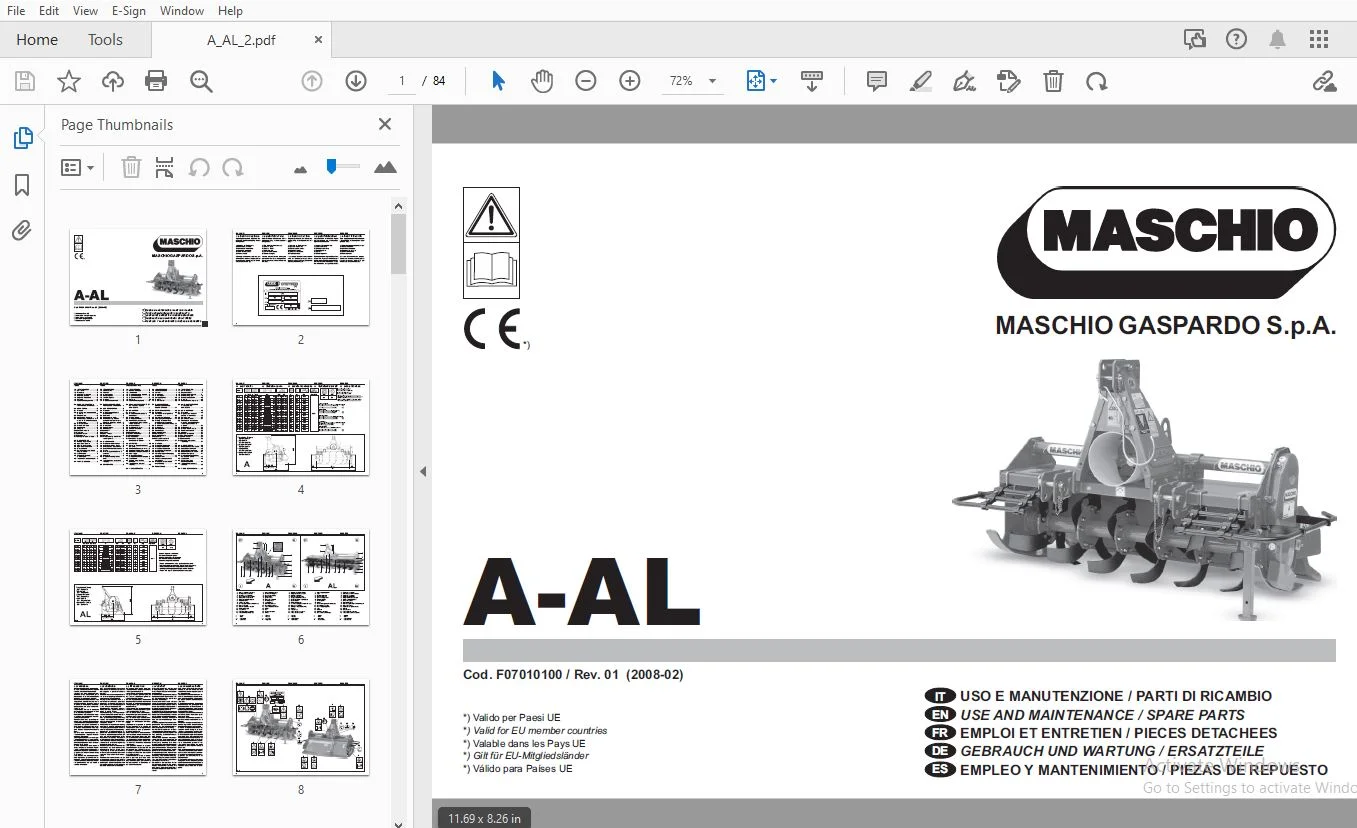Switch to the Tools tab

pyautogui.click(x=105, y=40)
